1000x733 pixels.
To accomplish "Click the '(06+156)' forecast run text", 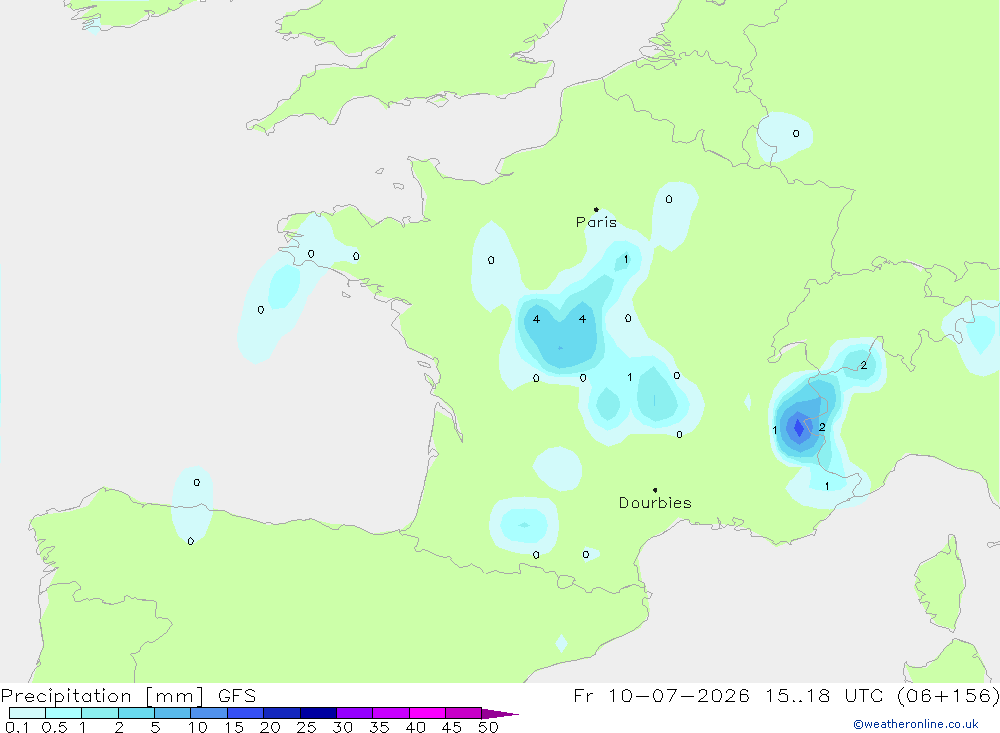I will (948, 695).
